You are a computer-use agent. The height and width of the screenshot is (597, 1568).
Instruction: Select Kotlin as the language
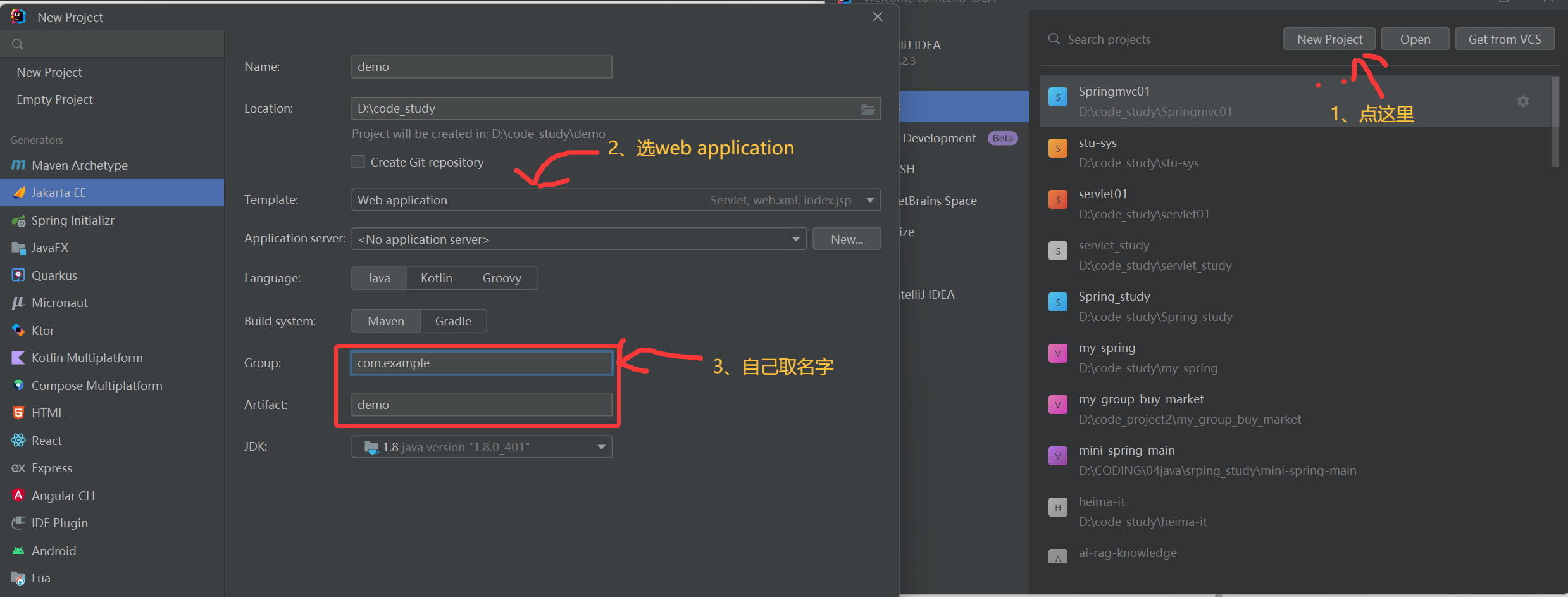click(x=437, y=278)
